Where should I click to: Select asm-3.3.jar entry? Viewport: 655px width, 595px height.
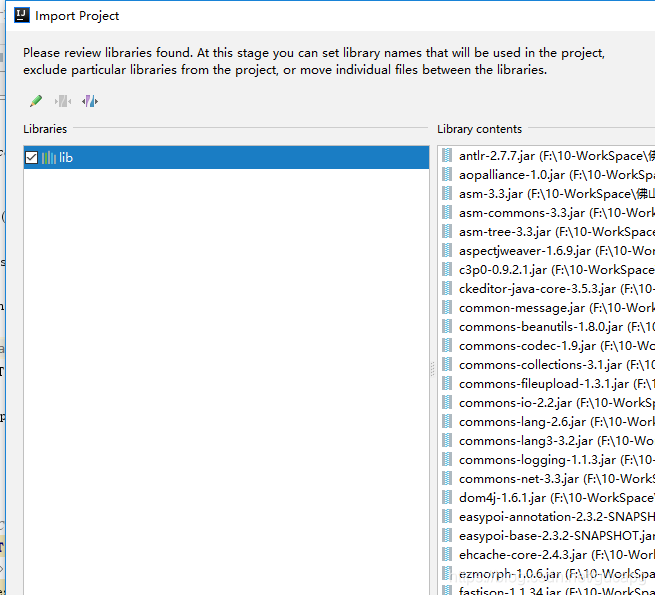[x=548, y=194]
